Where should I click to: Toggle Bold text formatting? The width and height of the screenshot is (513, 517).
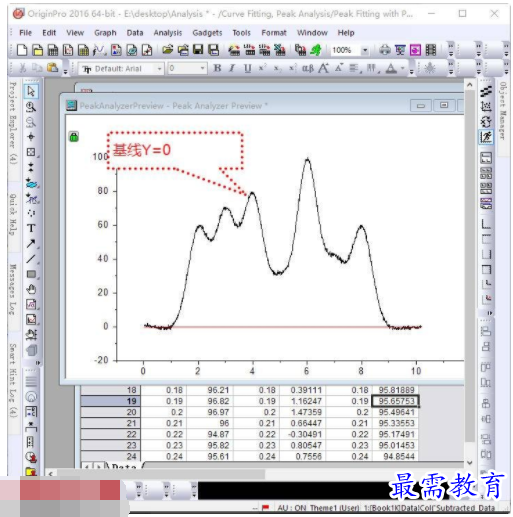(217, 68)
